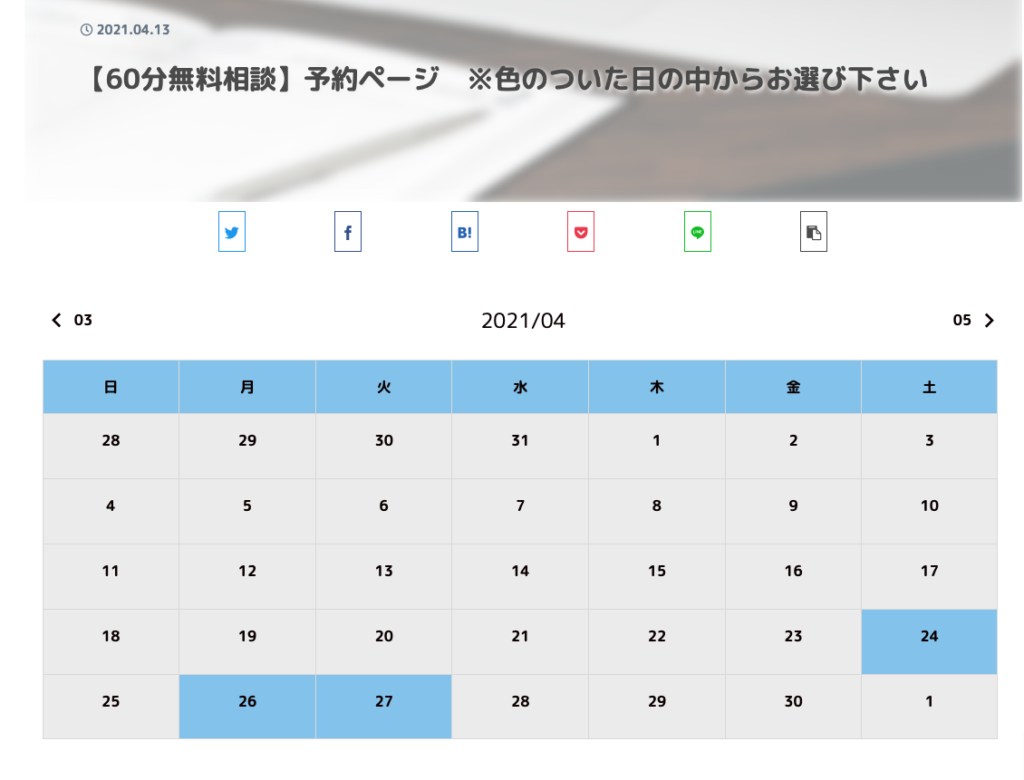Click date 10 on the calendar
Image resolution: width=1024 pixels, height=780 pixels.
click(929, 512)
